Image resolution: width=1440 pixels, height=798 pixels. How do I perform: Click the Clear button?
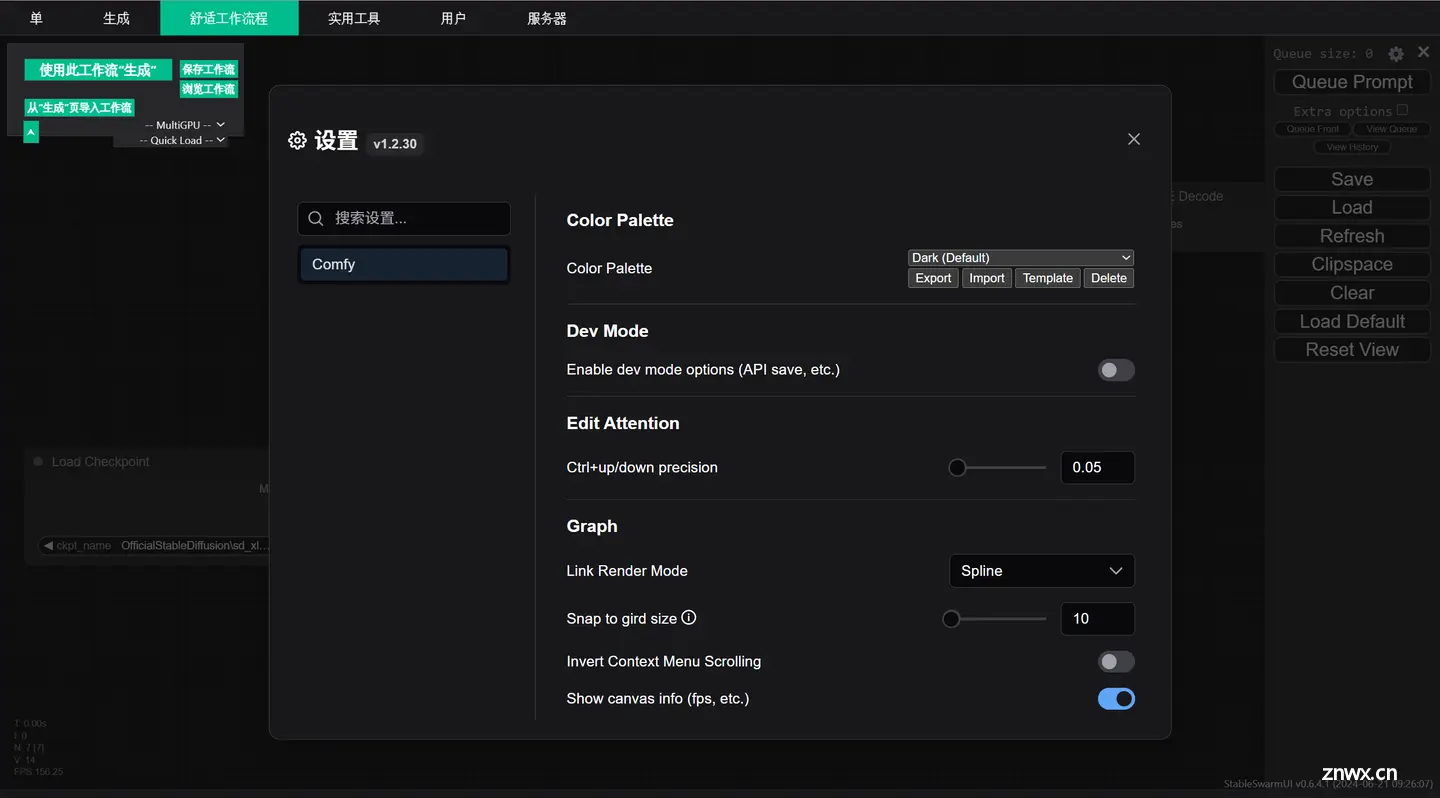tap(1352, 293)
